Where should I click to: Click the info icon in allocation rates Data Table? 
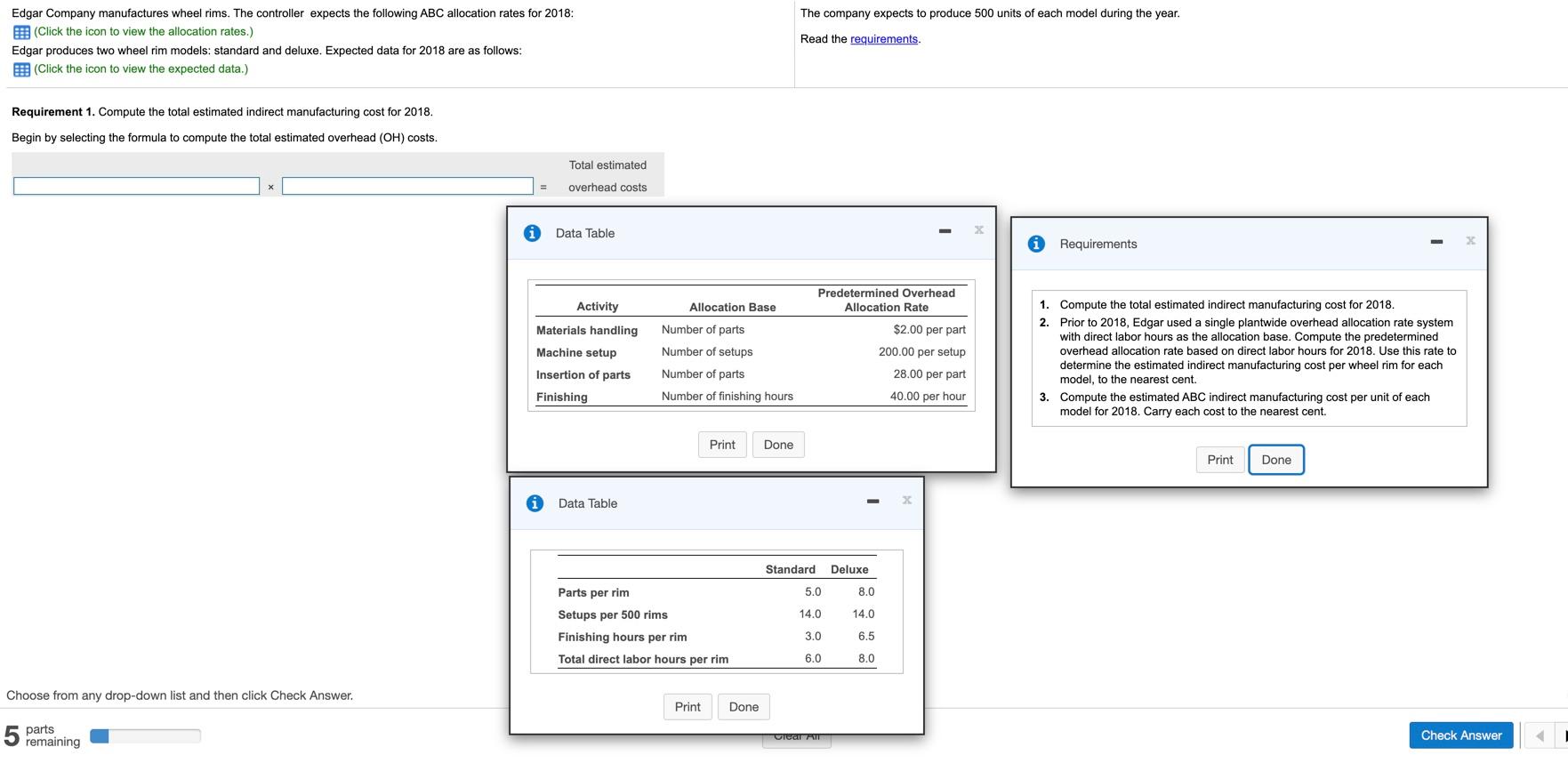[532, 233]
